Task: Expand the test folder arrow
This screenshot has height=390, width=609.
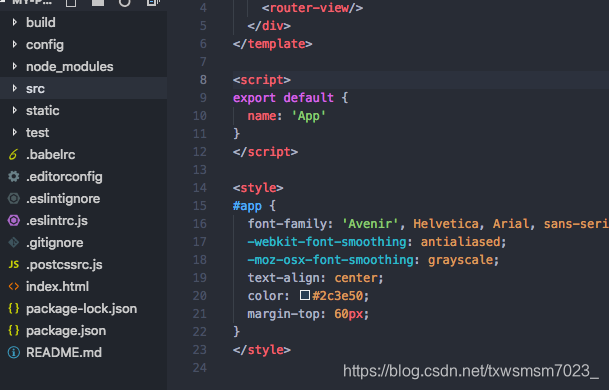Action: [15, 132]
